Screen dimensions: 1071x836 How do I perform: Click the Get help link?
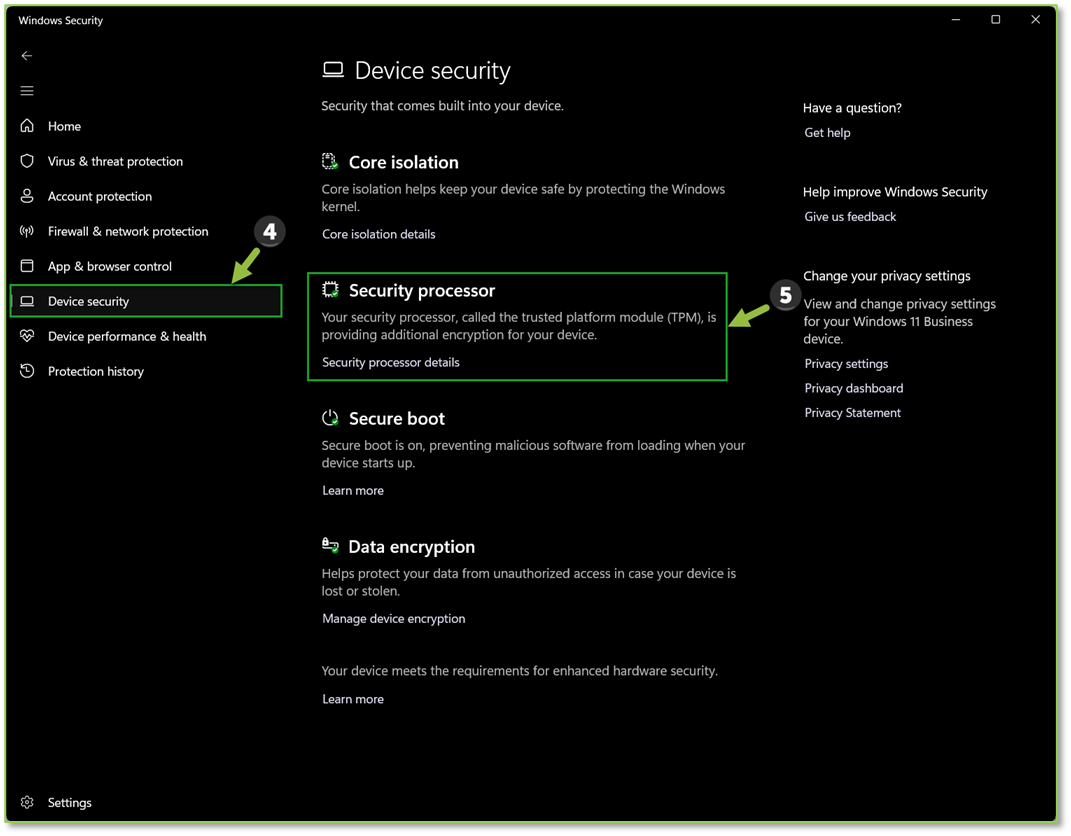827,132
